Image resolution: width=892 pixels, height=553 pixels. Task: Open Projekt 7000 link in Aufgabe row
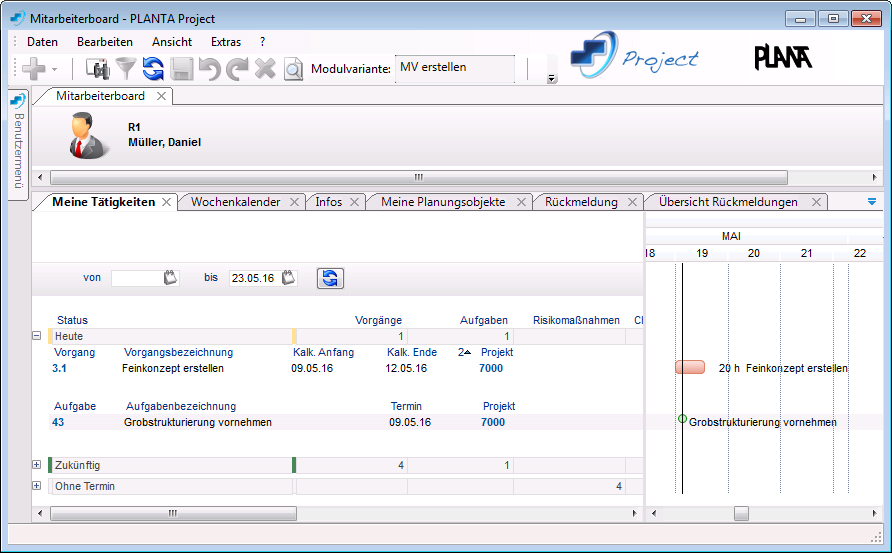(493, 422)
